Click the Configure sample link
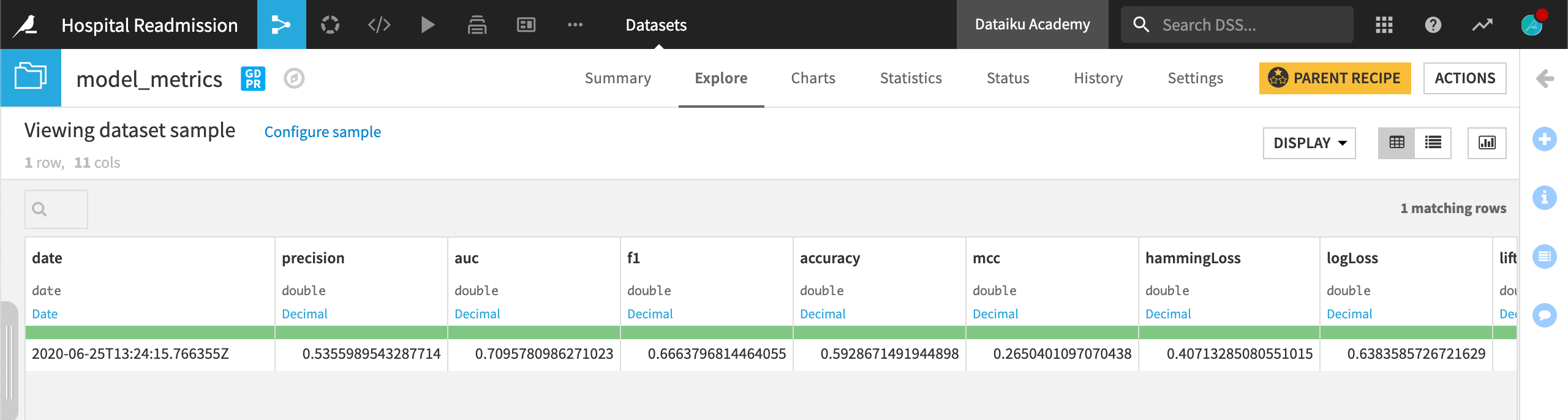Screen dimensions: 1568x420 [x=322, y=132]
